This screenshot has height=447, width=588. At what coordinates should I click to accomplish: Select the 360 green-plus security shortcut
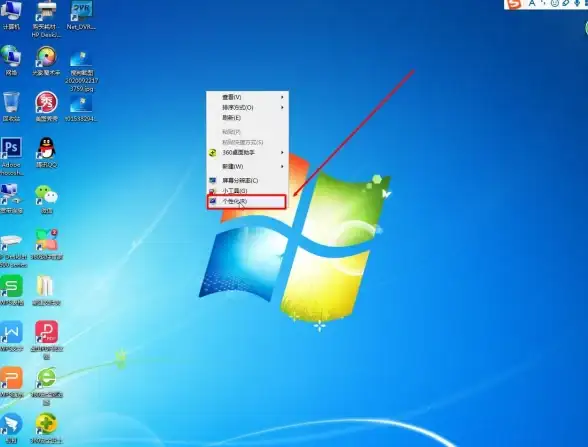46,428
